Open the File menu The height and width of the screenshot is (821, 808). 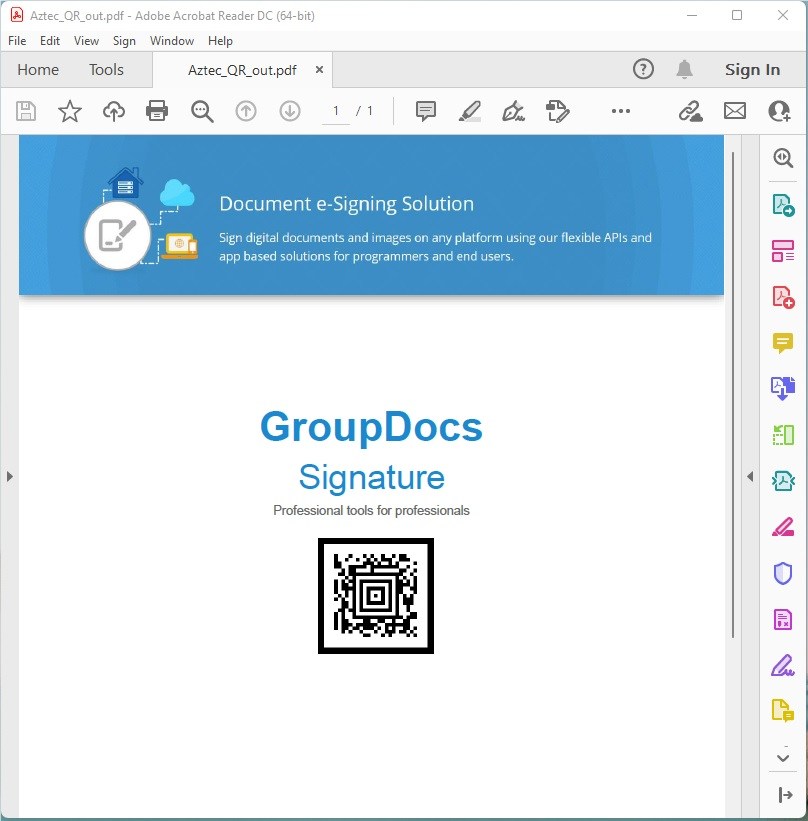(17, 41)
